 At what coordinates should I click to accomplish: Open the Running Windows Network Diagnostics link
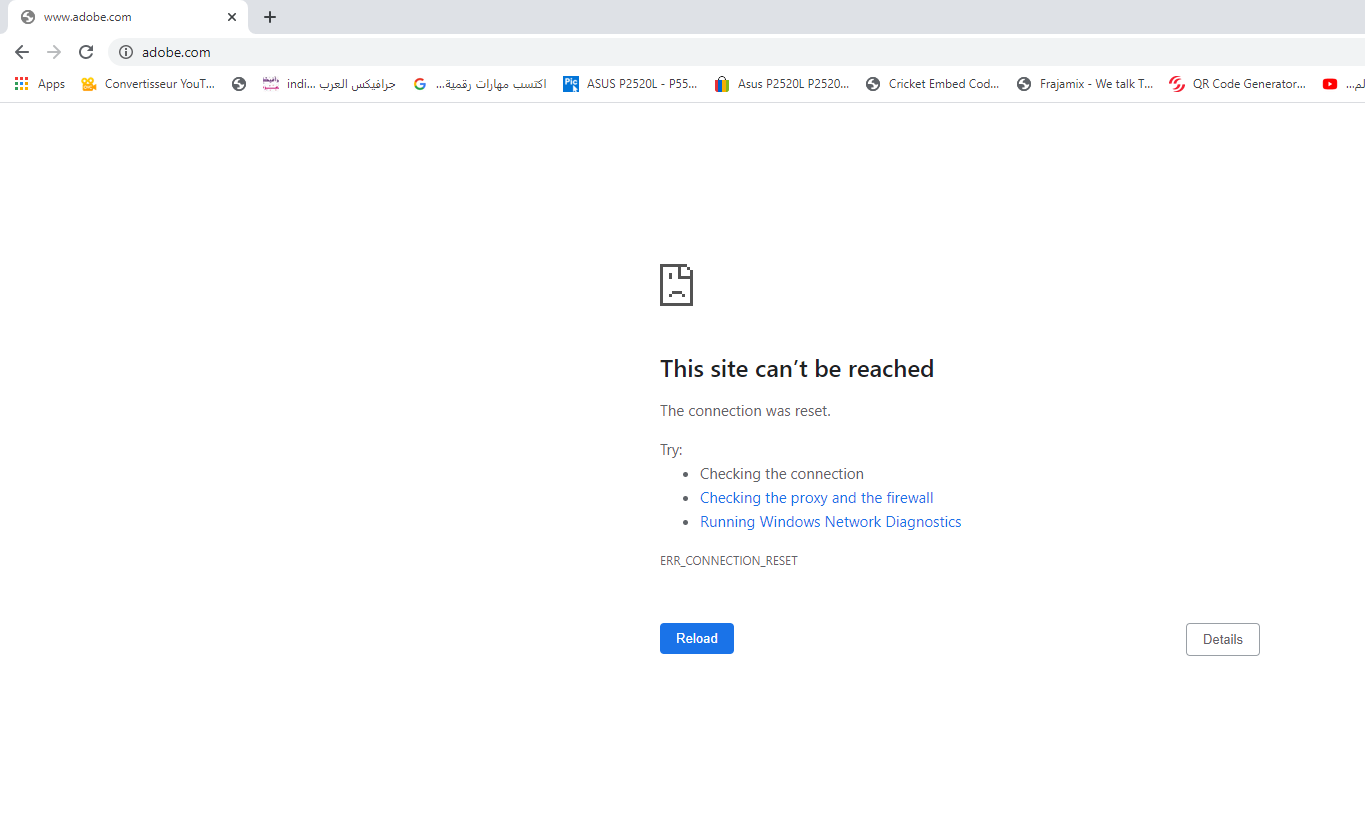coord(830,521)
